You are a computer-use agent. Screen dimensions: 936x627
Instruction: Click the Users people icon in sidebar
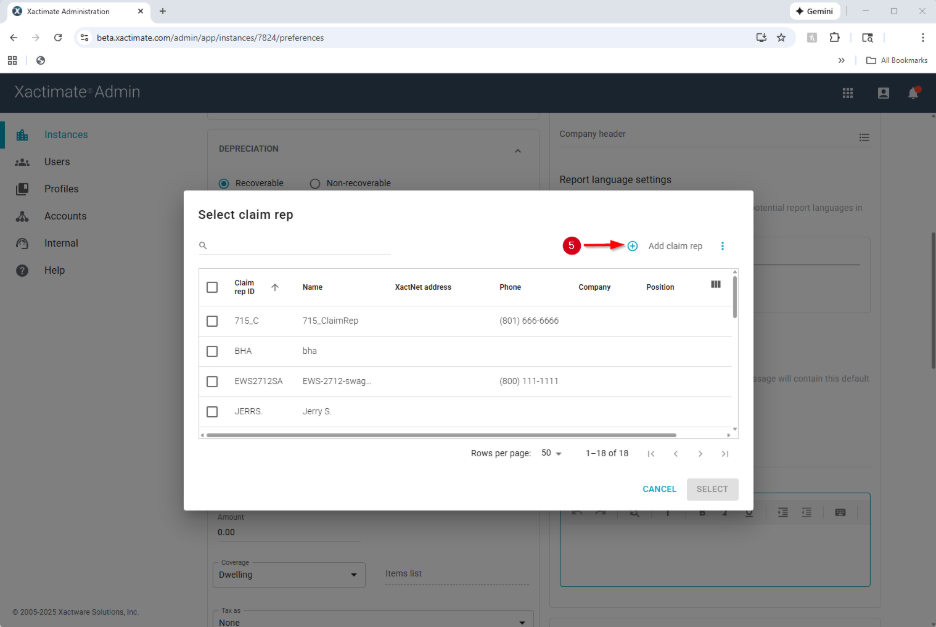pyautogui.click(x=22, y=162)
